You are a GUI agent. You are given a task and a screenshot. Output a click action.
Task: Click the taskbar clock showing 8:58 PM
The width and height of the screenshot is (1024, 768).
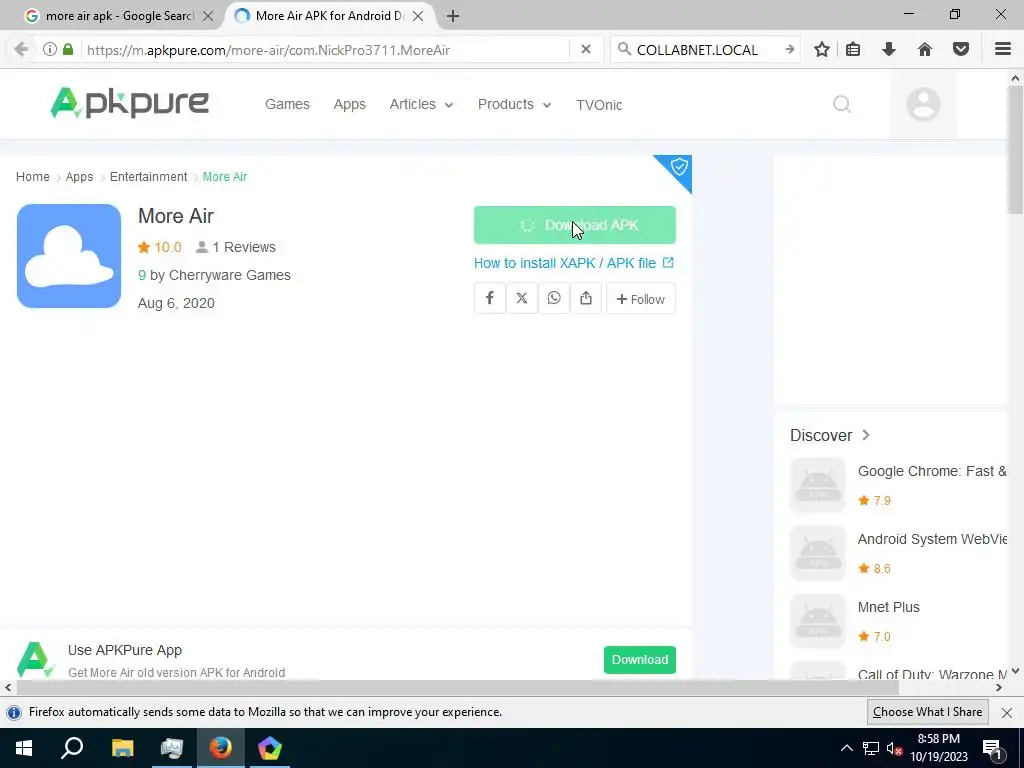tap(938, 748)
